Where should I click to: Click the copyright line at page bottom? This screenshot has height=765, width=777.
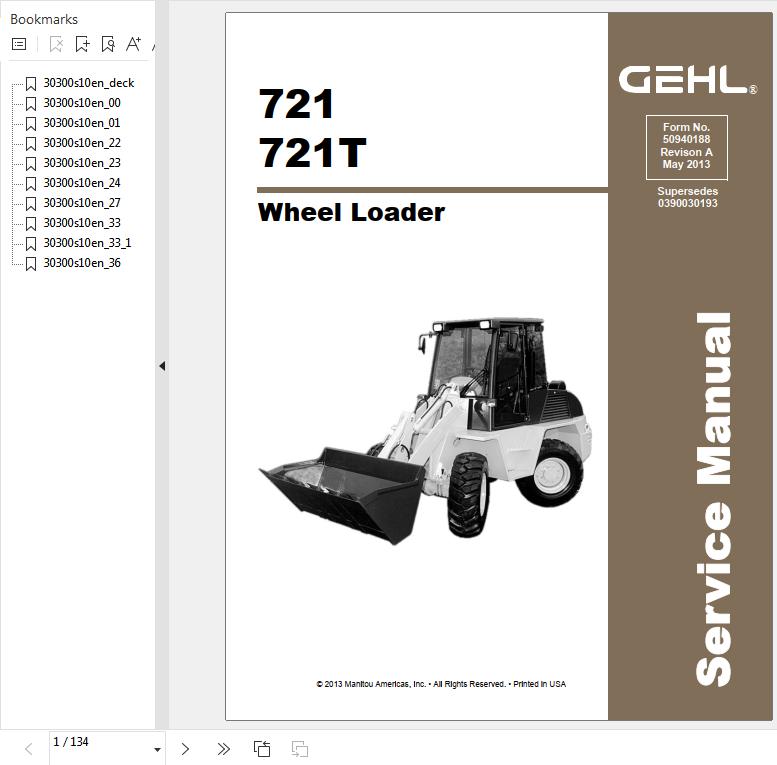click(x=441, y=684)
